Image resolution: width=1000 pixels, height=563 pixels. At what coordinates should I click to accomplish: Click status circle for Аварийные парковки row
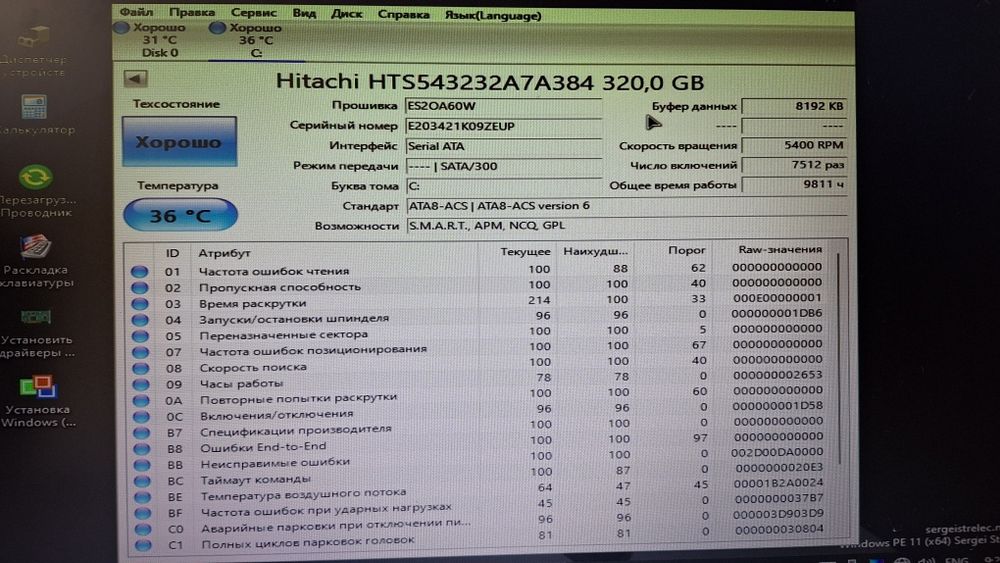pyautogui.click(x=143, y=529)
